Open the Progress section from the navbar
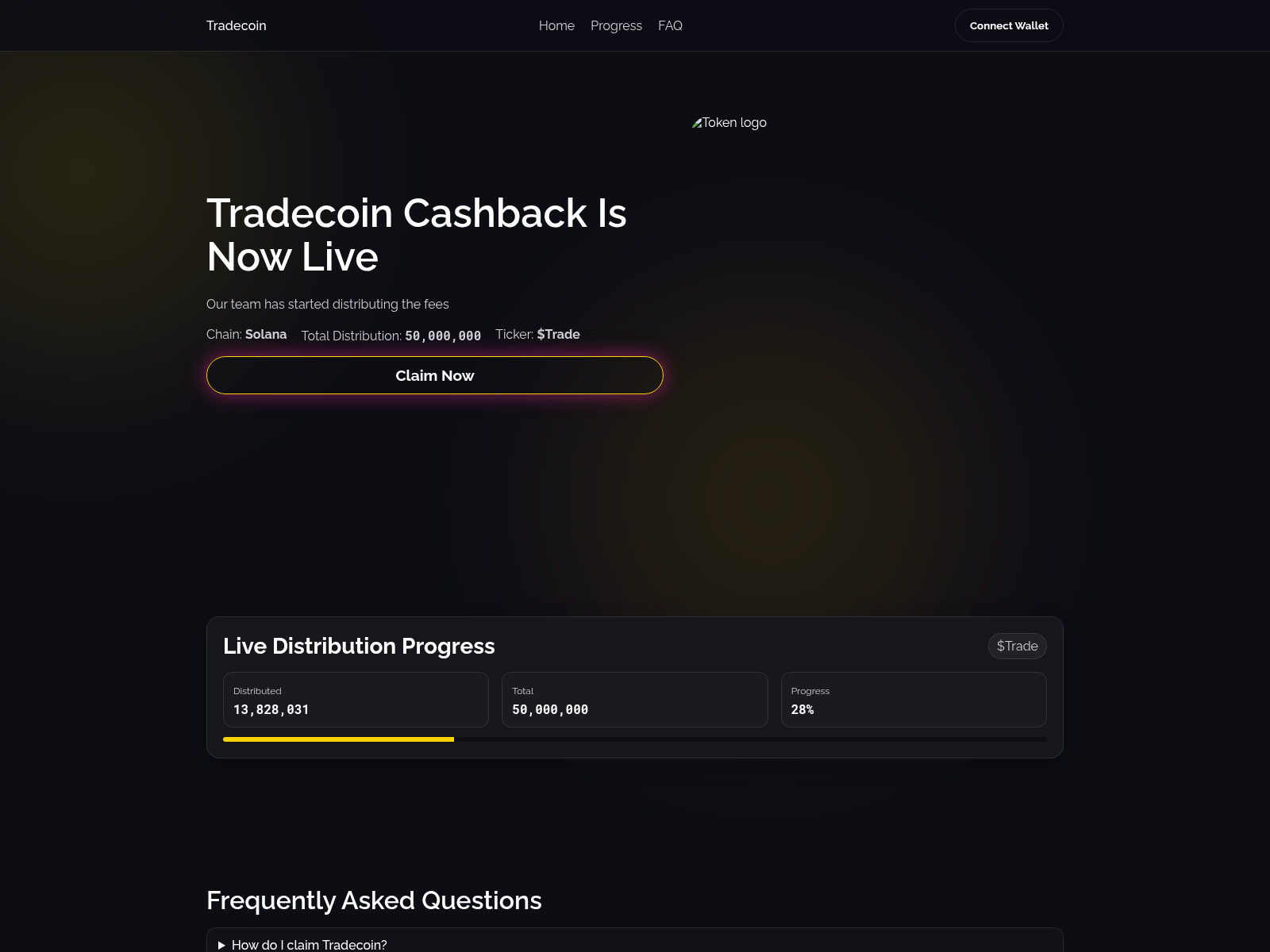Screen dimensions: 1270x952 616,25
